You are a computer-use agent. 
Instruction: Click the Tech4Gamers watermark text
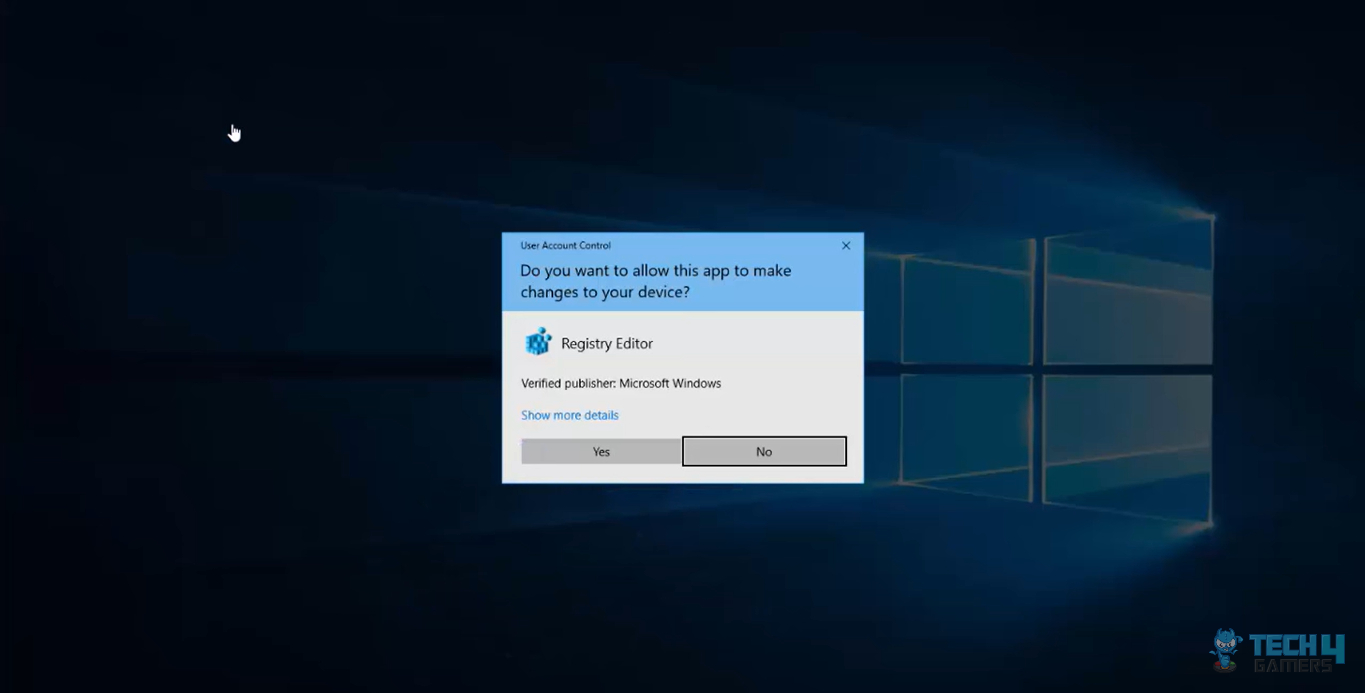click(1295, 648)
